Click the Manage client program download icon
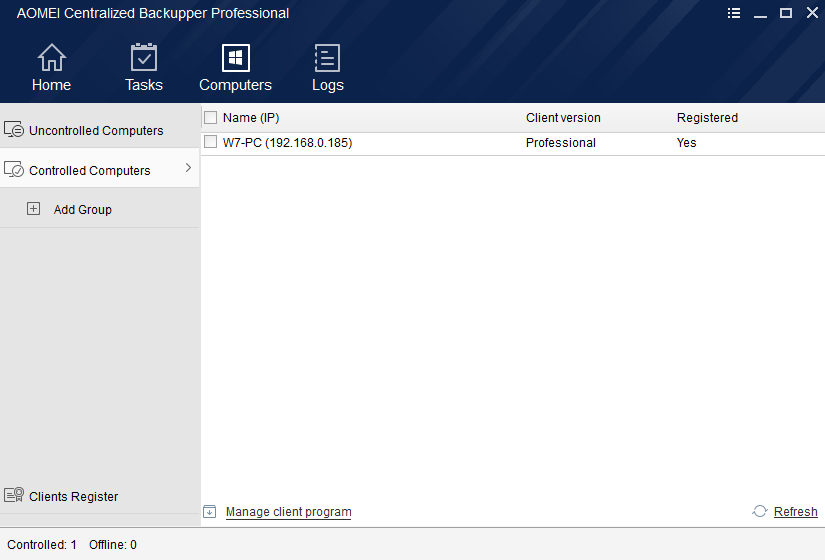The width and height of the screenshot is (825, 560). 209,512
